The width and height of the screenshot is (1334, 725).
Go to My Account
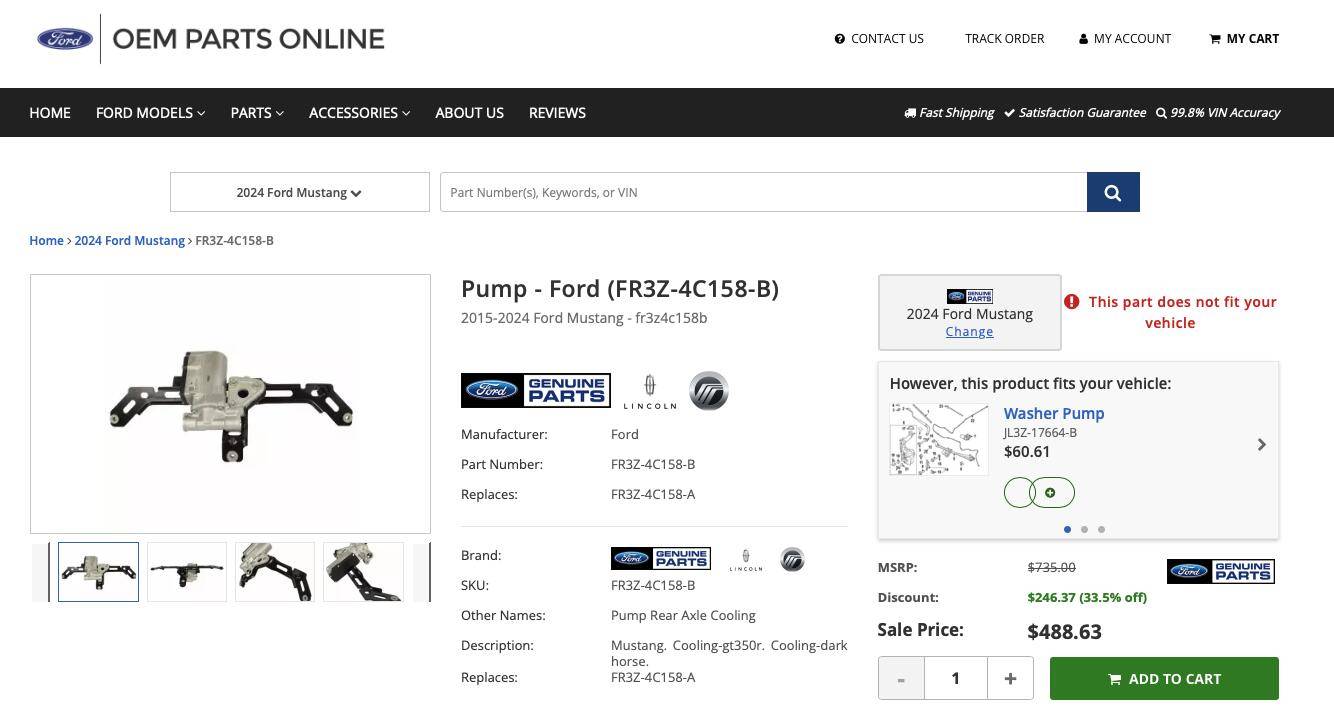point(1125,39)
